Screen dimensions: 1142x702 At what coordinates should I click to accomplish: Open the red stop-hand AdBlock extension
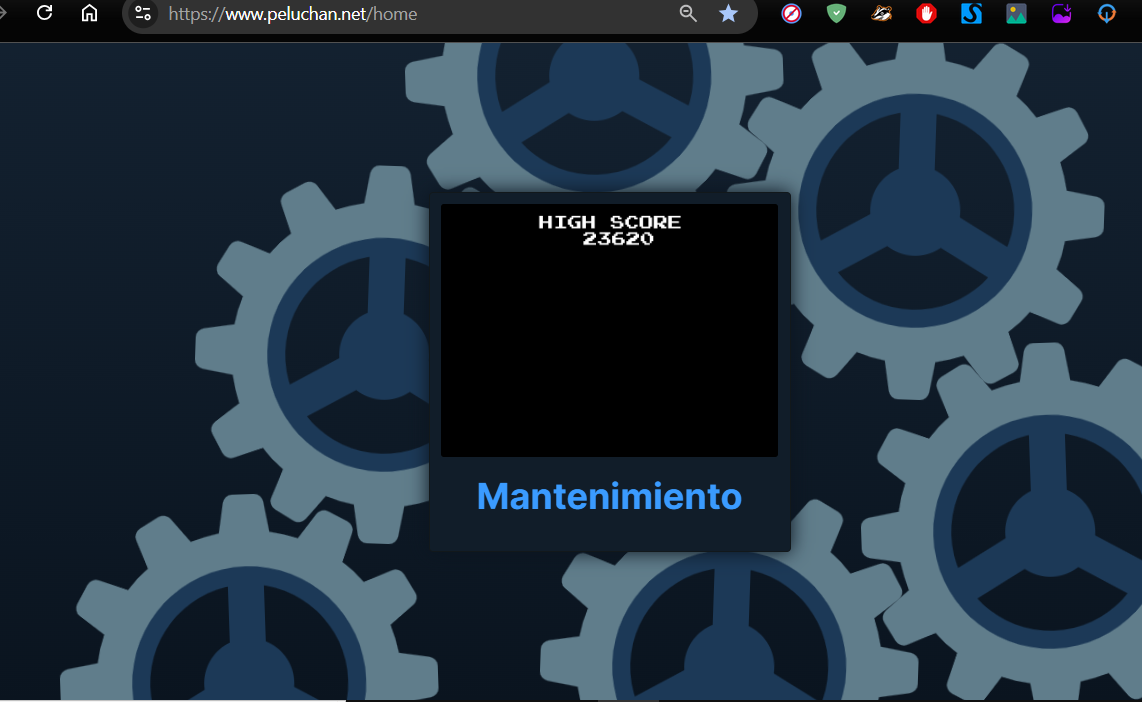click(x=926, y=14)
